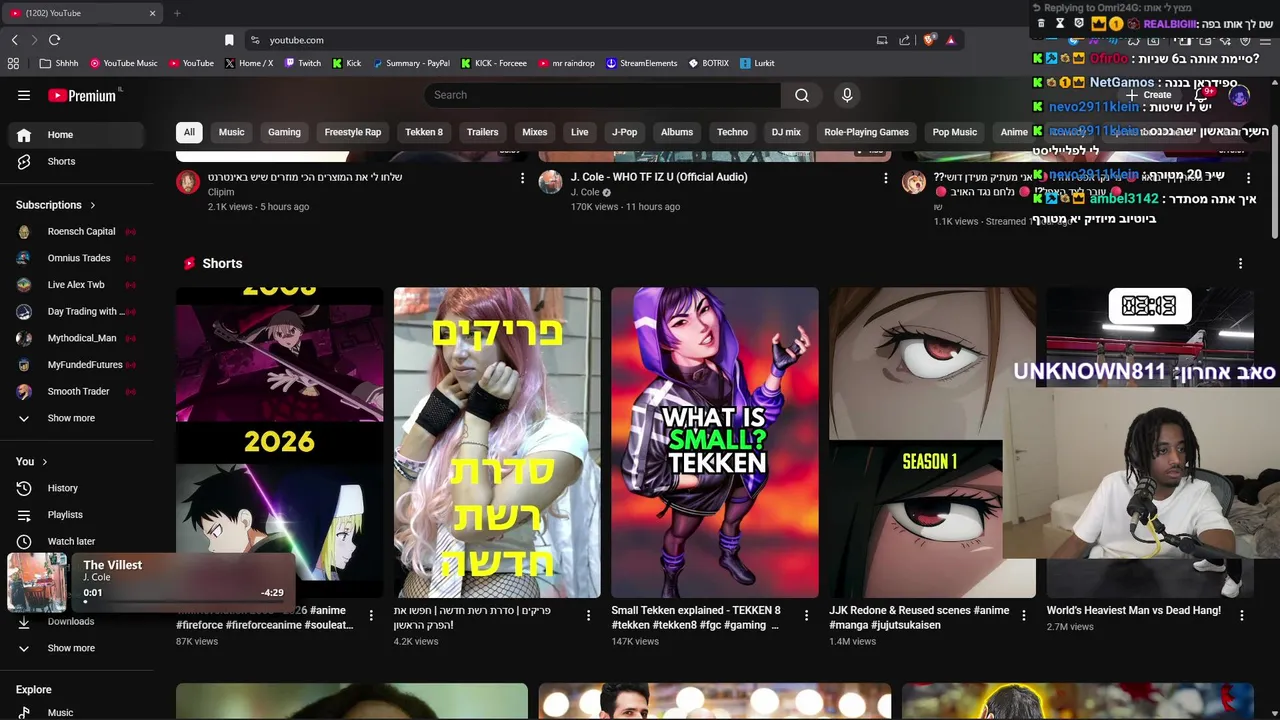
Task: Click the Create button
Action: 1148,95
